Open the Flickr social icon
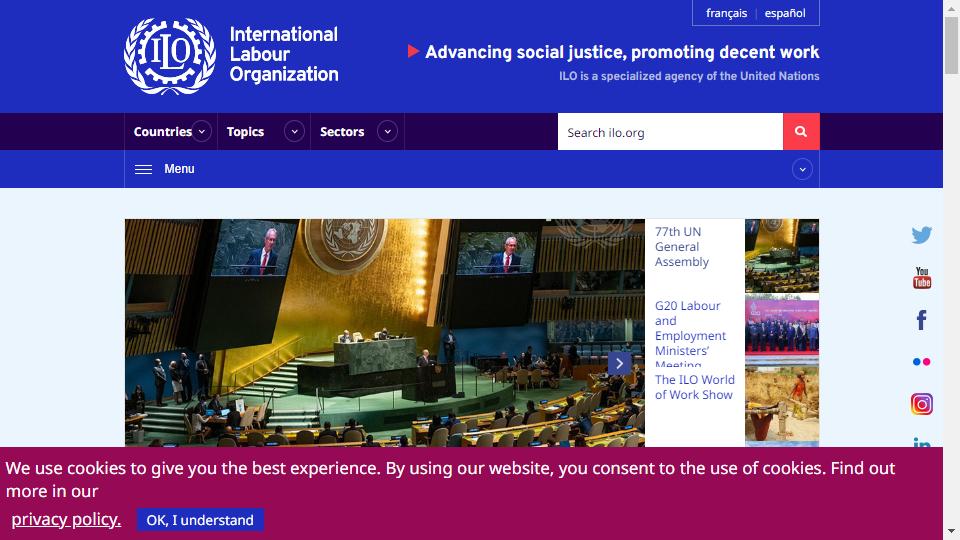Image resolution: width=960 pixels, height=540 pixels. pos(921,362)
